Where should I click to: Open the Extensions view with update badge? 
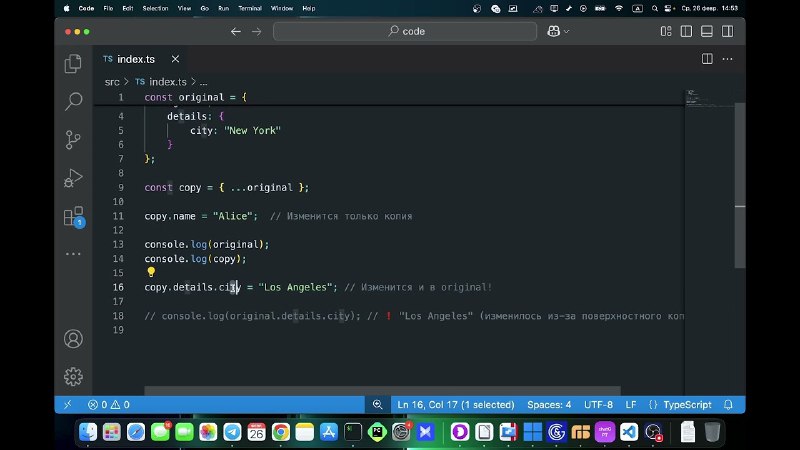click(x=74, y=216)
